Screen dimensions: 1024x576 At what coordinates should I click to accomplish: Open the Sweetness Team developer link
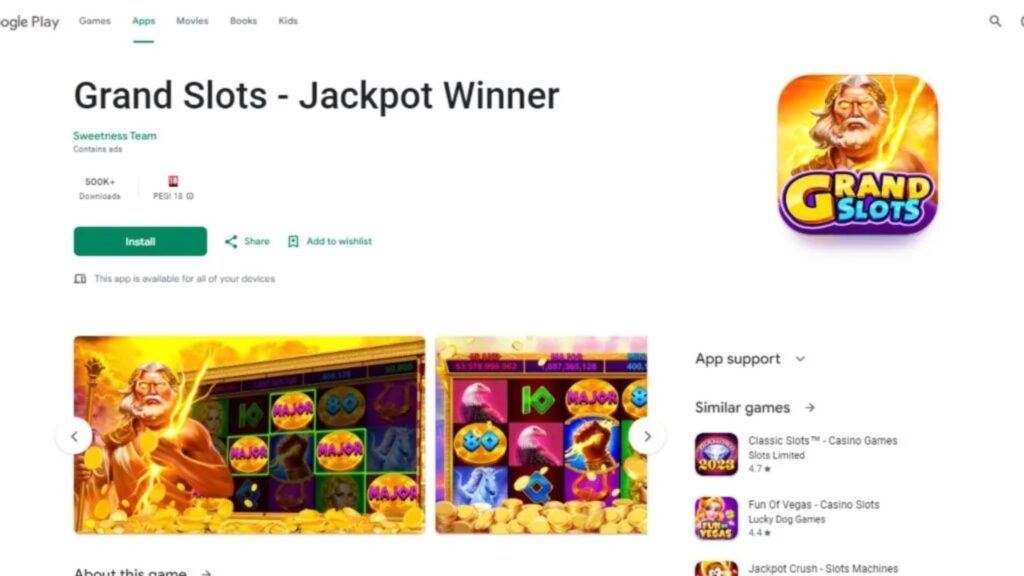pyautogui.click(x=115, y=136)
